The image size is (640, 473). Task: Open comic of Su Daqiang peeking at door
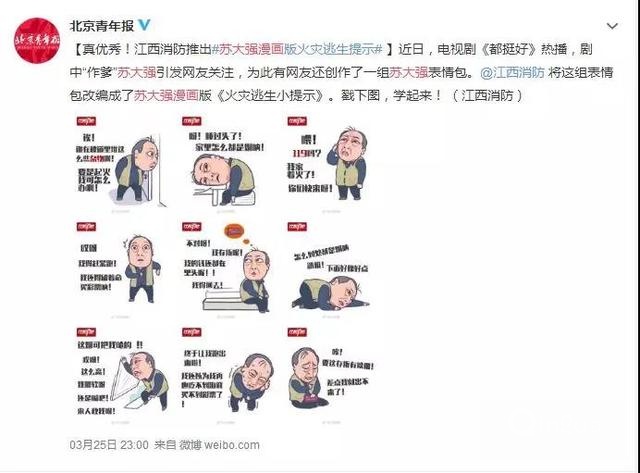click(x=121, y=163)
